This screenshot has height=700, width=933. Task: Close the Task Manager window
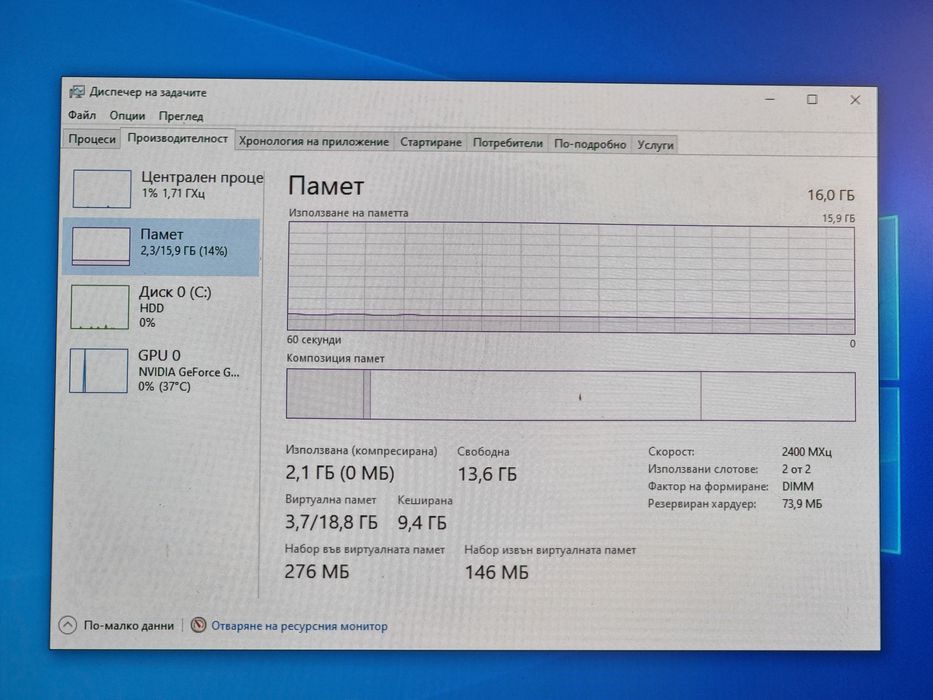855,100
